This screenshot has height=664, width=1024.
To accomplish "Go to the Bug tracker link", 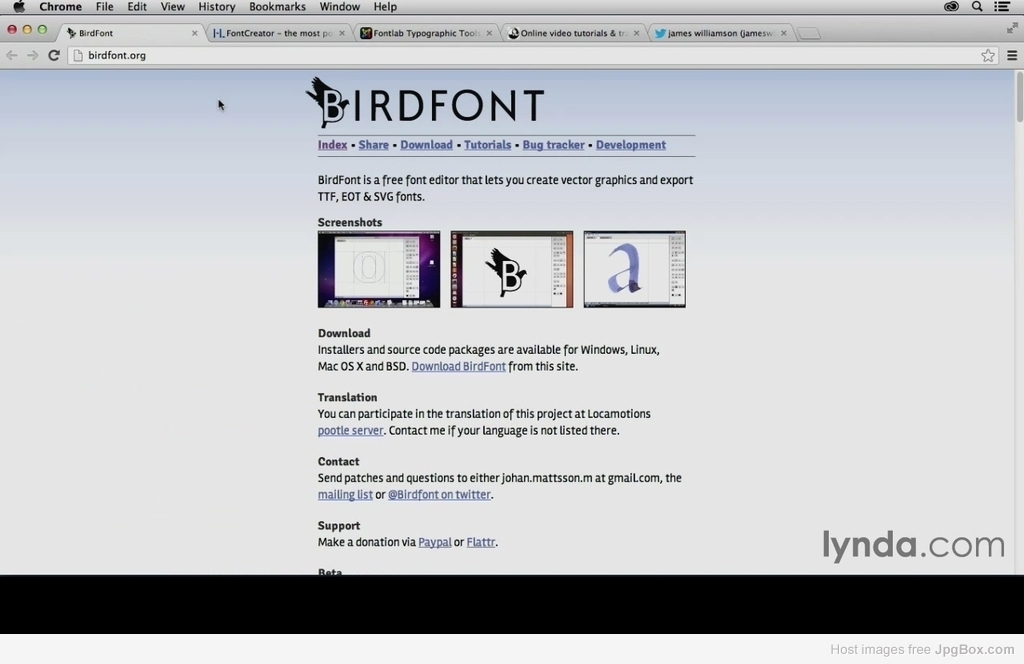I will coord(553,145).
